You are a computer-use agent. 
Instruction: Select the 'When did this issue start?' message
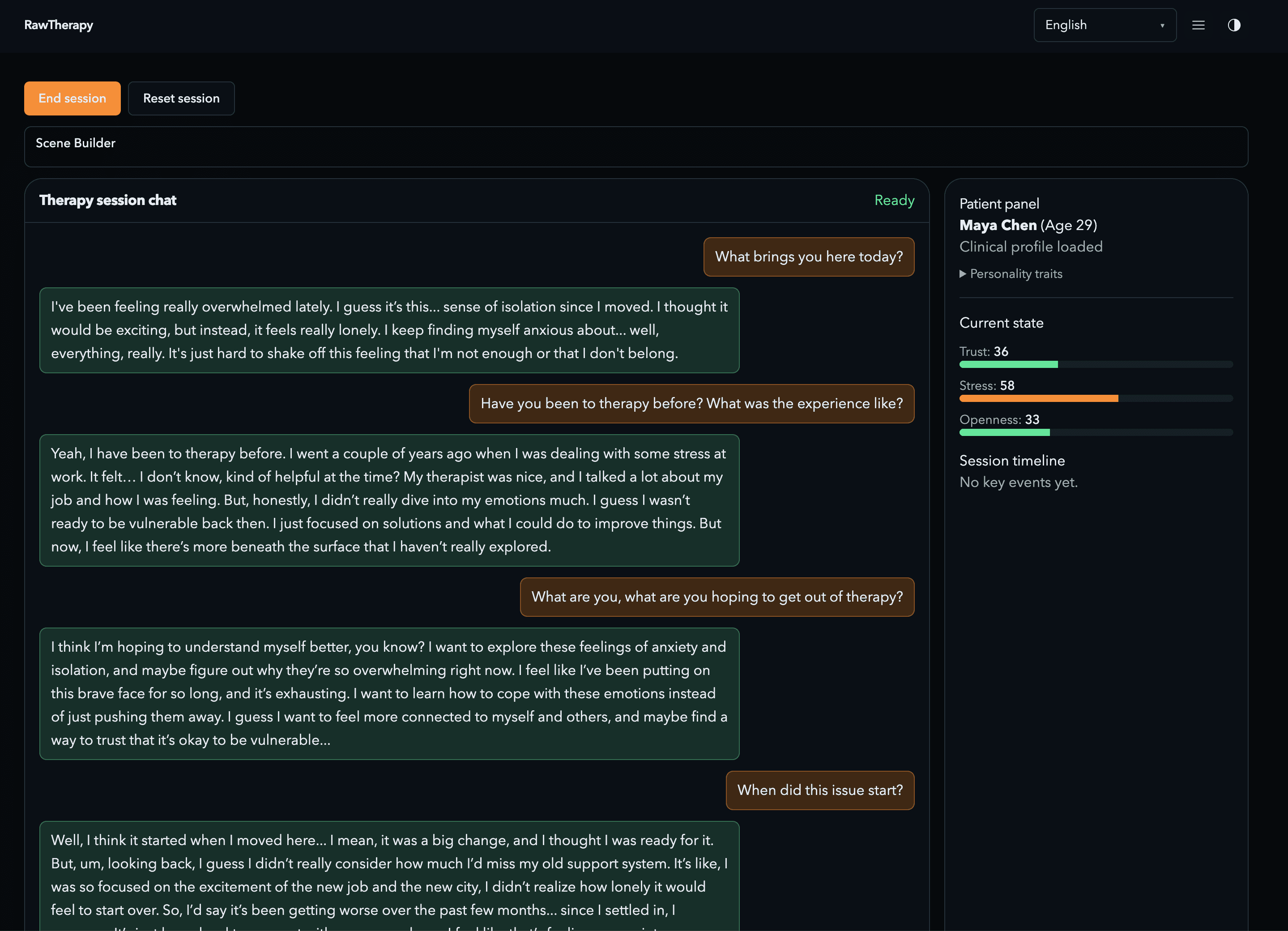click(x=819, y=790)
